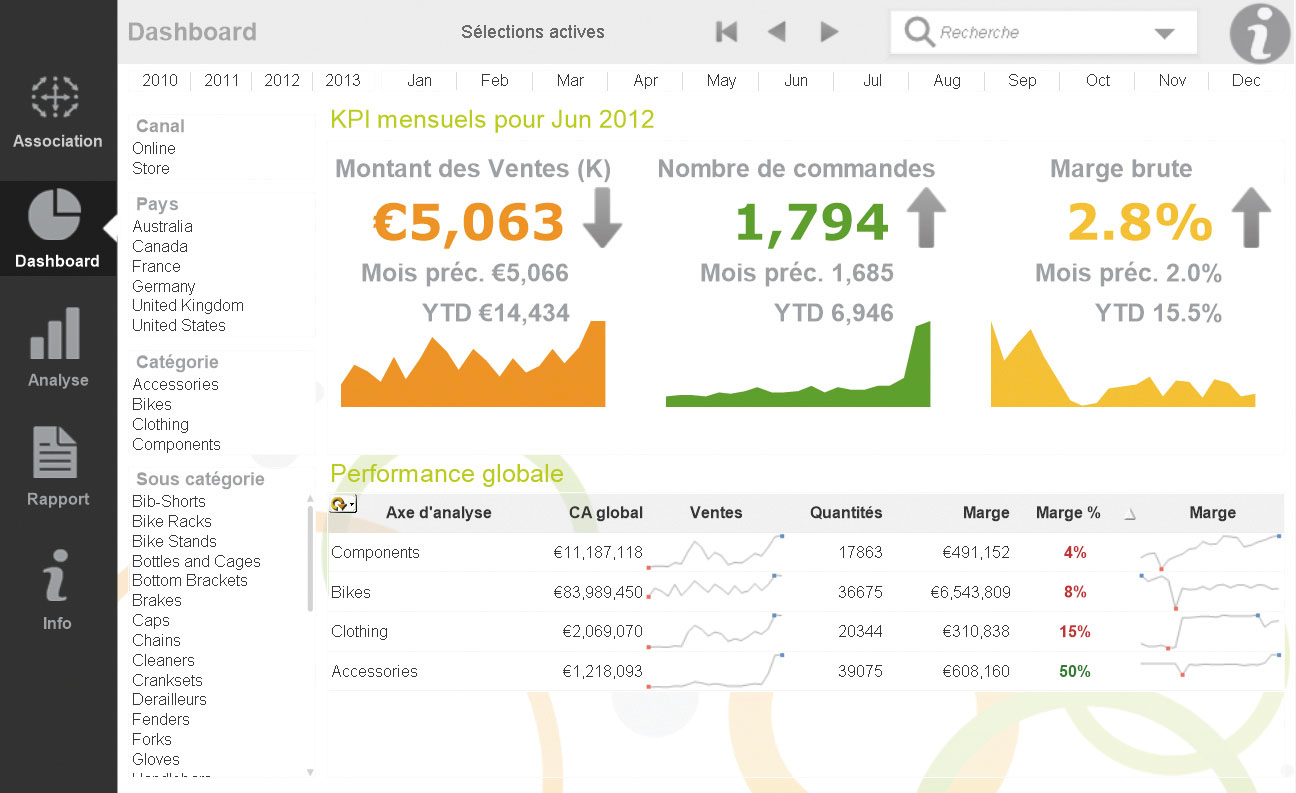1296x793 pixels.
Task: Select month May
Action: [721, 80]
